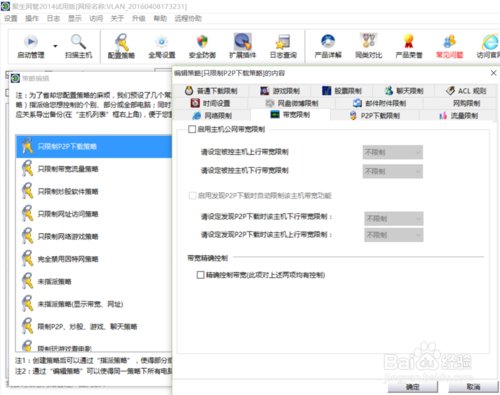Select 完全禁用因特网策略 in list
The width and height of the screenshot is (500, 395).
pyautogui.click(x=94, y=259)
